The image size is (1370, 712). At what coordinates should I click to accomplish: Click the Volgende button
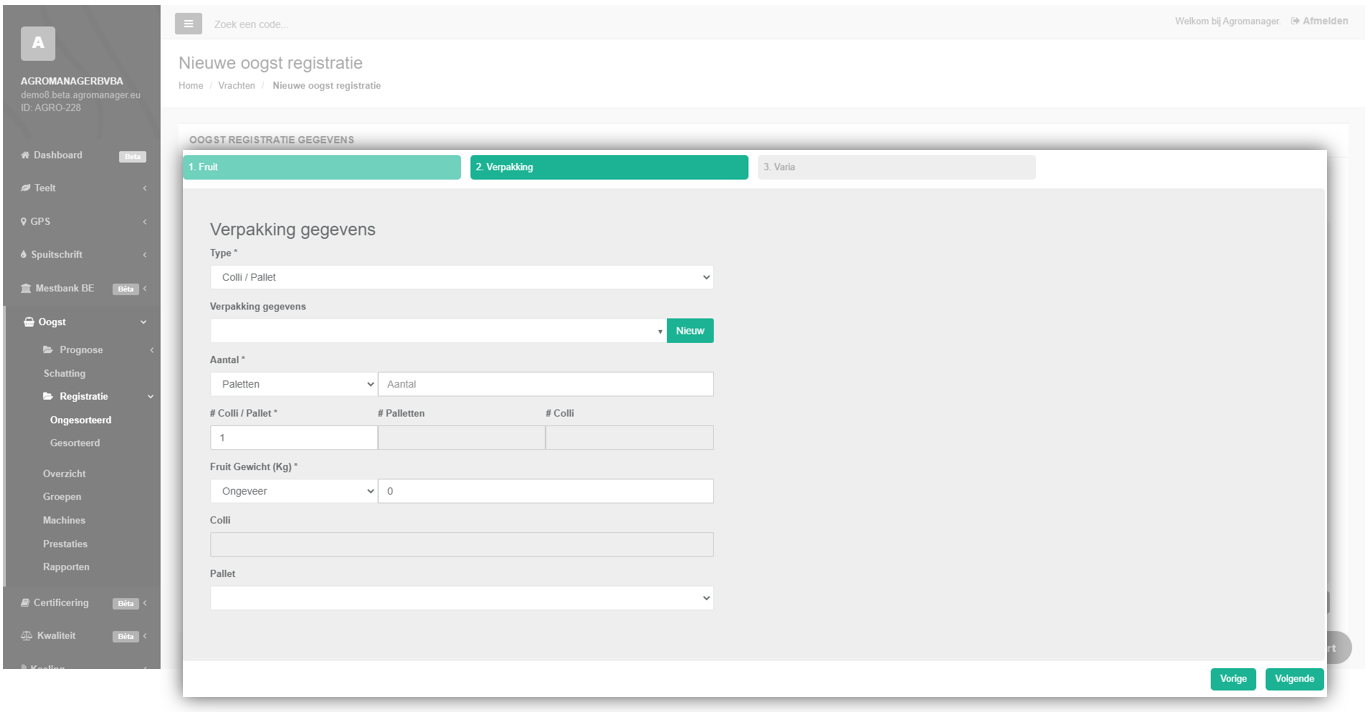coord(1295,679)
